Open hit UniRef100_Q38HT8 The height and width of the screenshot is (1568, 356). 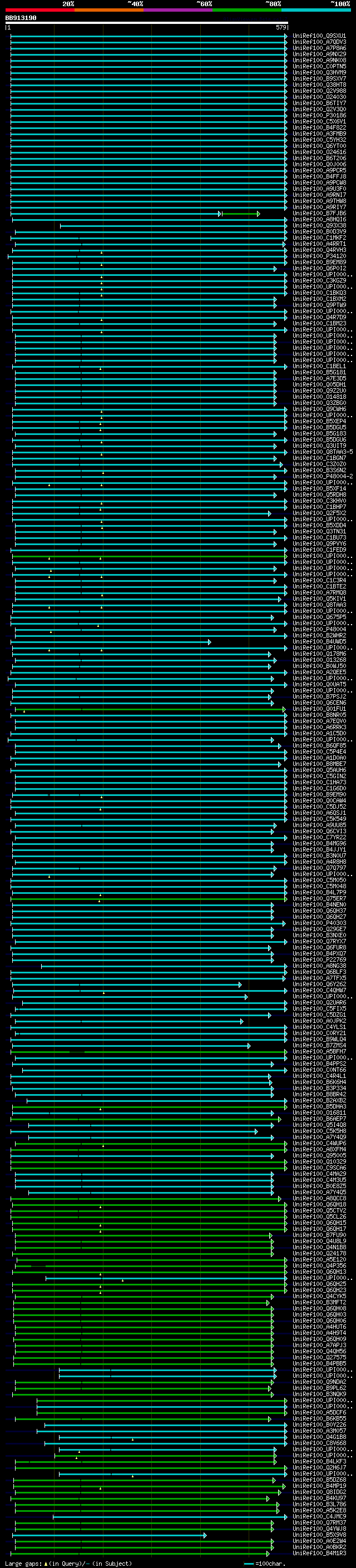pos(319,85)
